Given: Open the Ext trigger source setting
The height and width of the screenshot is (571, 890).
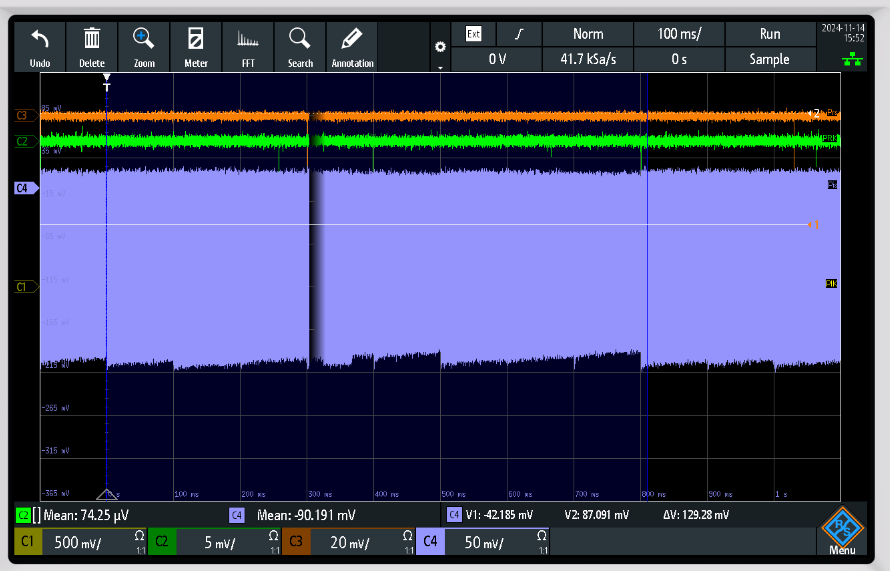Looking at the screenshot, I should coord(474,34).
